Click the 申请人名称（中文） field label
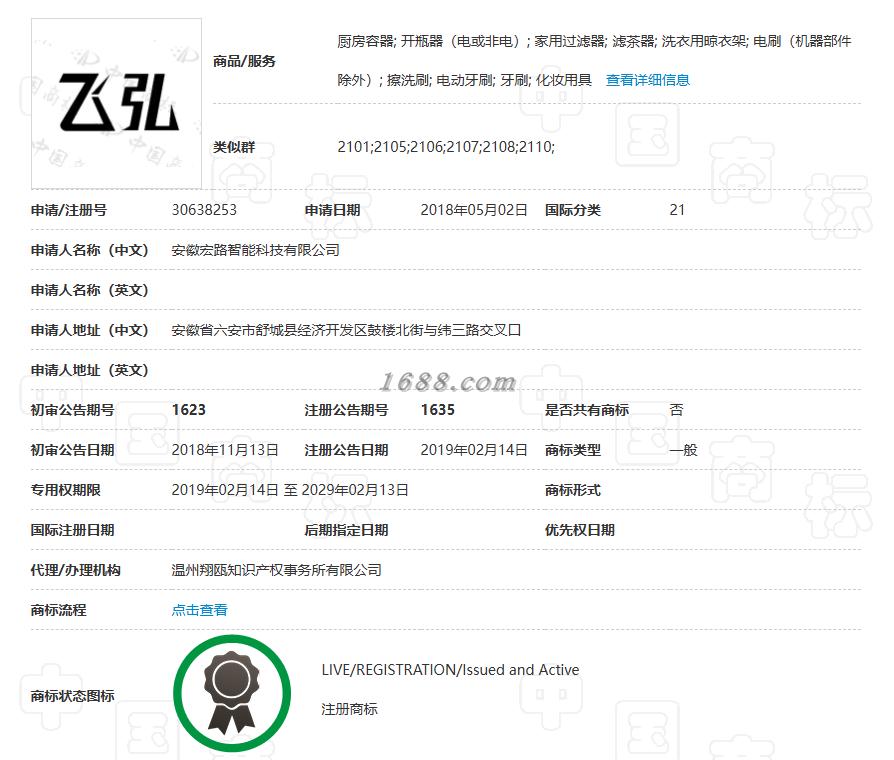The height and width of the screenshot is (760, 894). click(90, 250)
